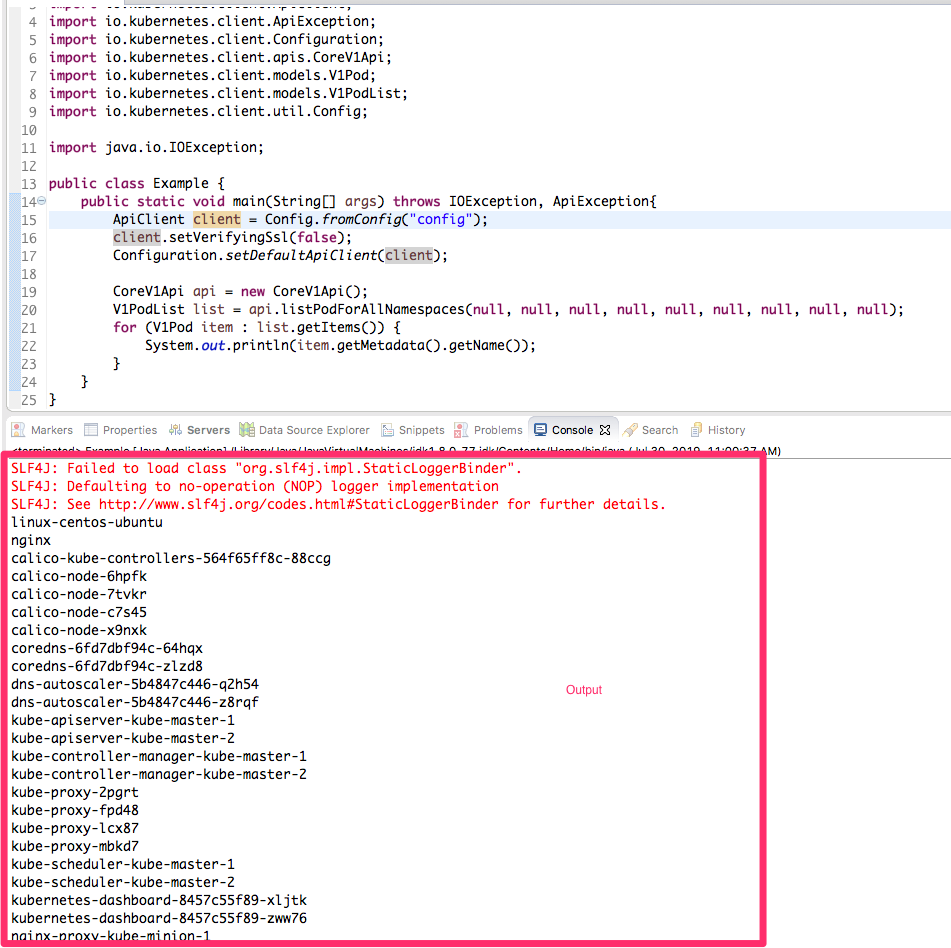Click the History view icon
This screenshot has width=951, height=948.
pos(697,429)
